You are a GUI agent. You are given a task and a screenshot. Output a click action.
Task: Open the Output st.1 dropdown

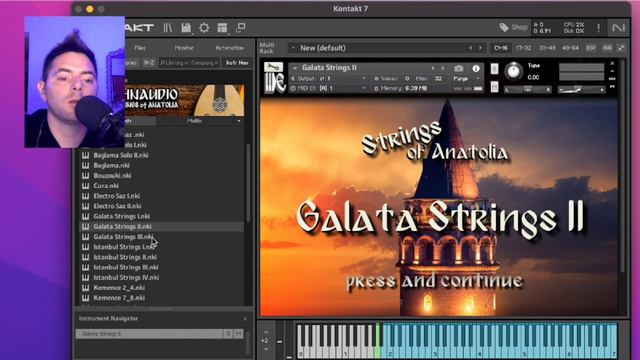(x=331, y=78)
